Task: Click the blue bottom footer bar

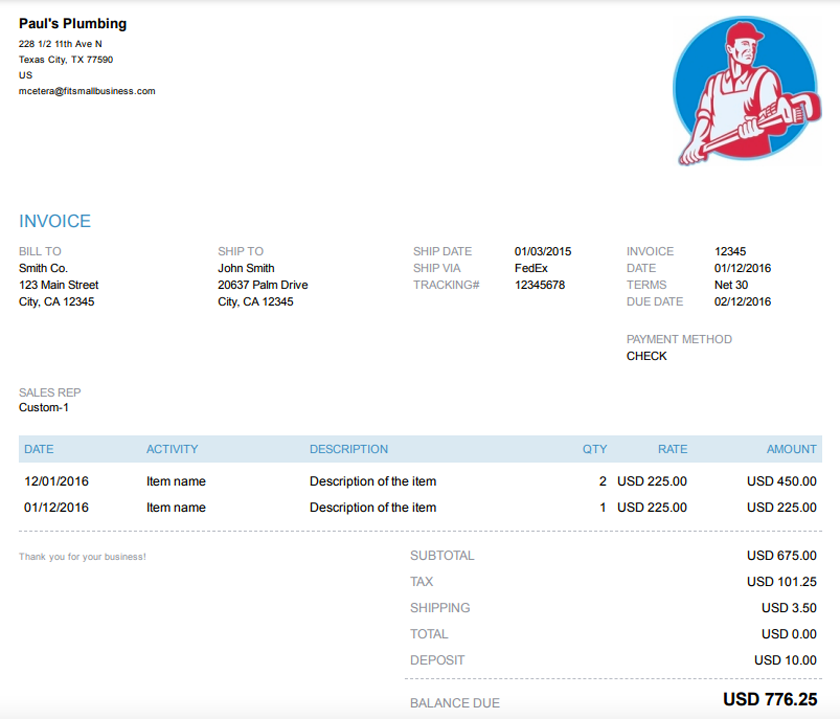Action: [420, 716]
